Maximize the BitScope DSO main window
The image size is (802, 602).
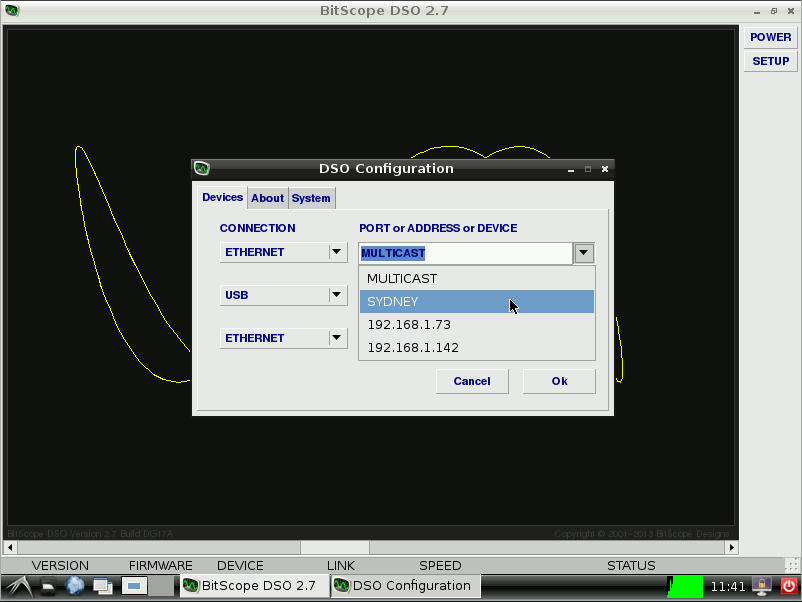tap(774, 11)
